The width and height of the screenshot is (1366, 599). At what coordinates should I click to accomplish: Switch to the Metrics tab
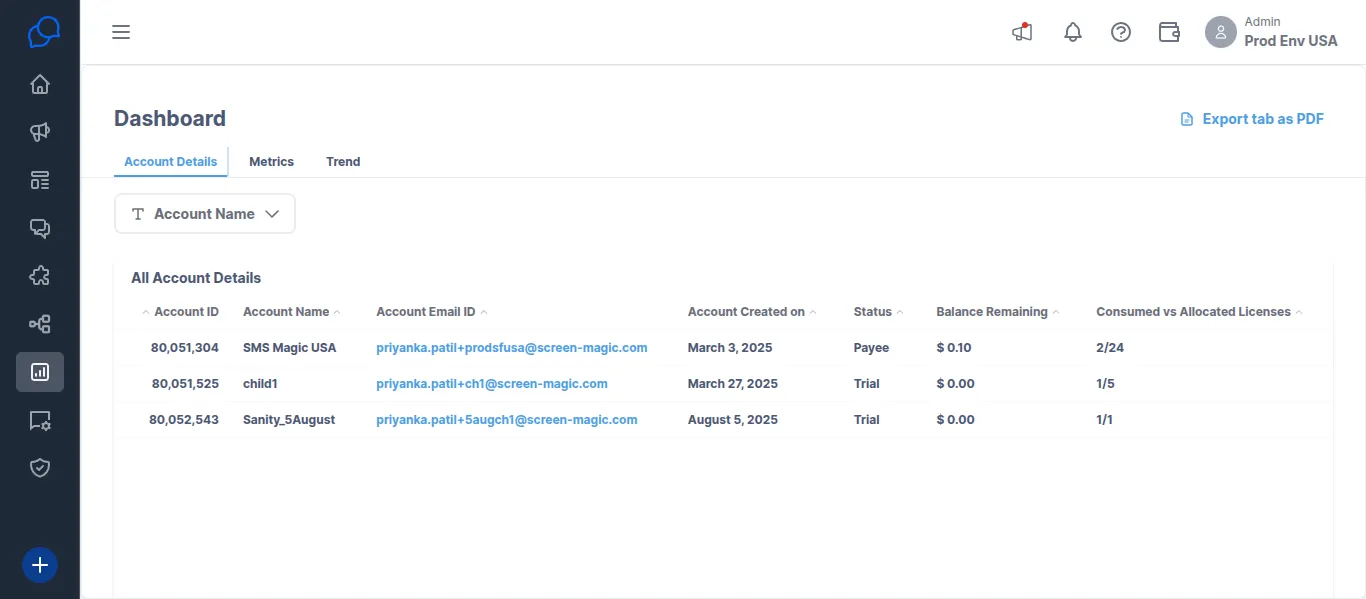click(x=271, y=161)
